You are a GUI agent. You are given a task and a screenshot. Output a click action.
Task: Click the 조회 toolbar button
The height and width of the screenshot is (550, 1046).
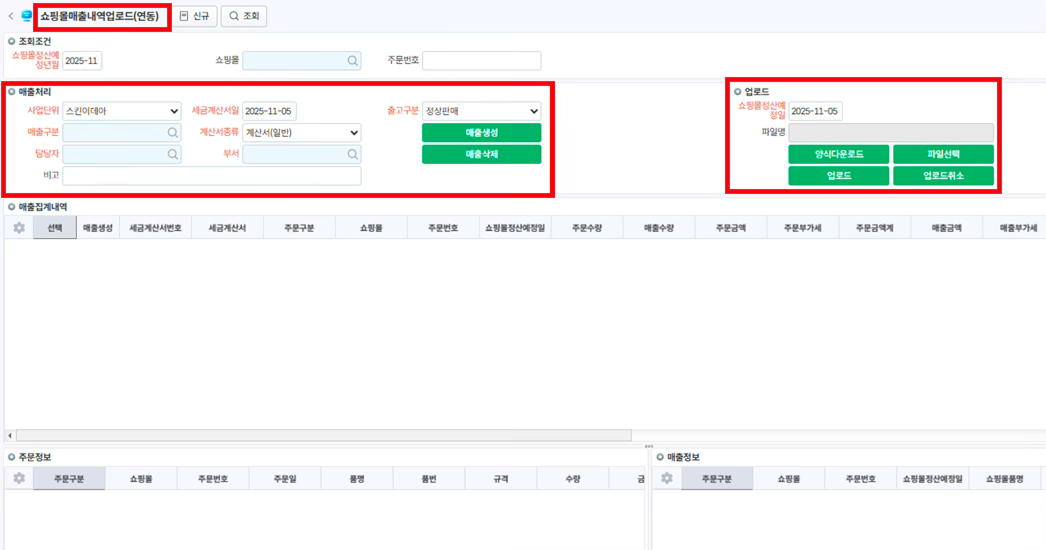click(243, 16)
